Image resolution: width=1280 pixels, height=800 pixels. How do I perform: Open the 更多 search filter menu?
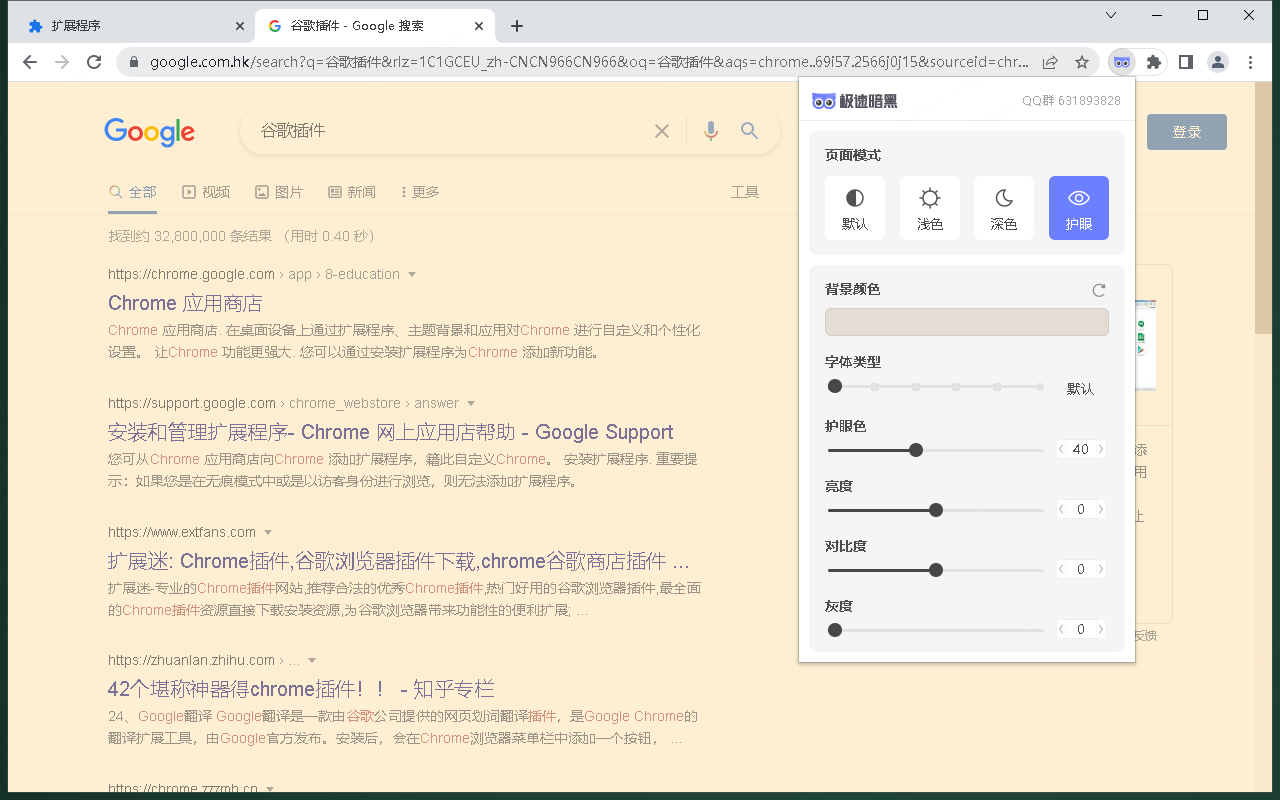419,192
